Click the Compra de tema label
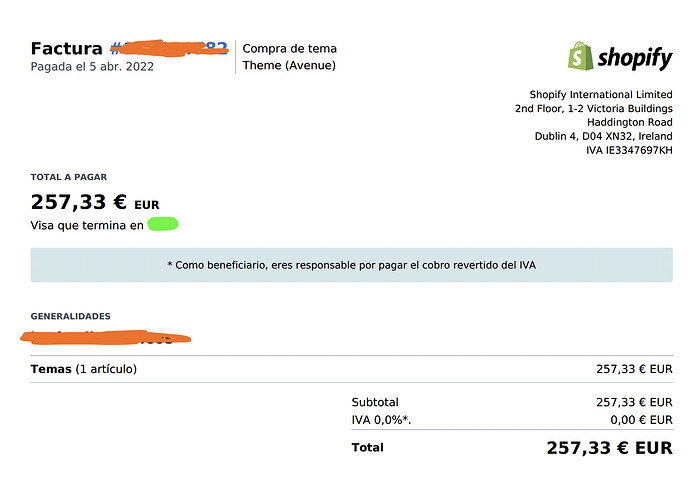The image size is (690, 481). pos(290,48)
